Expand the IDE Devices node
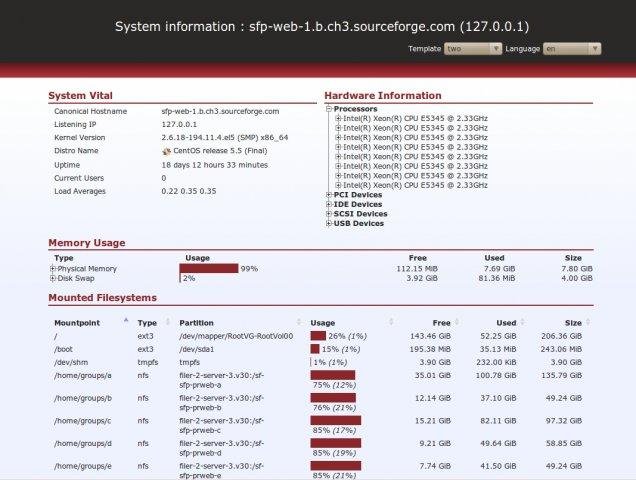The height and width of the screenshot is (480, 636). click(329, 204)
